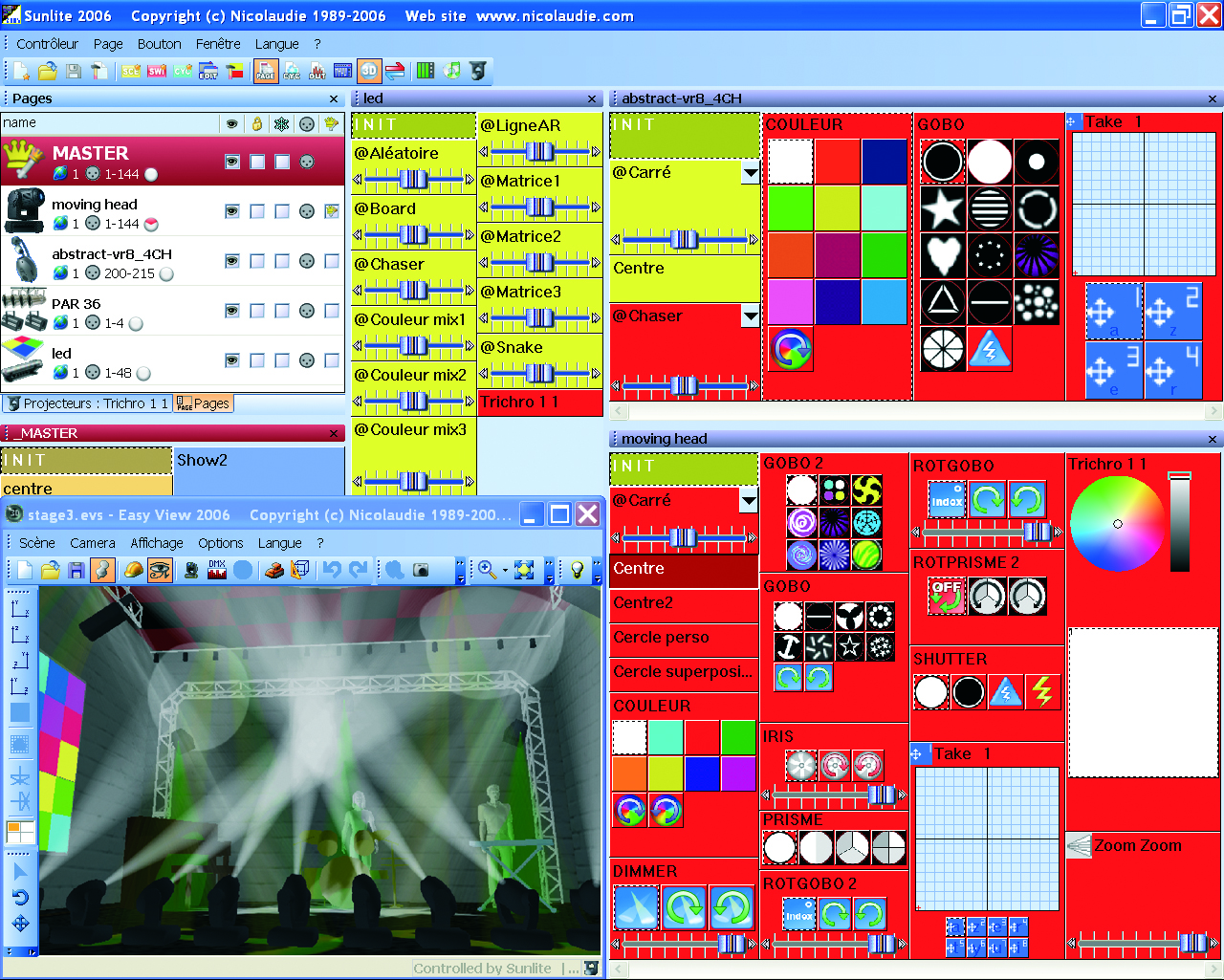The height and width of the screenshot is (980, 1224).
Task: Click the save icon in Easy View toolbar
Action: click(76, 571)
